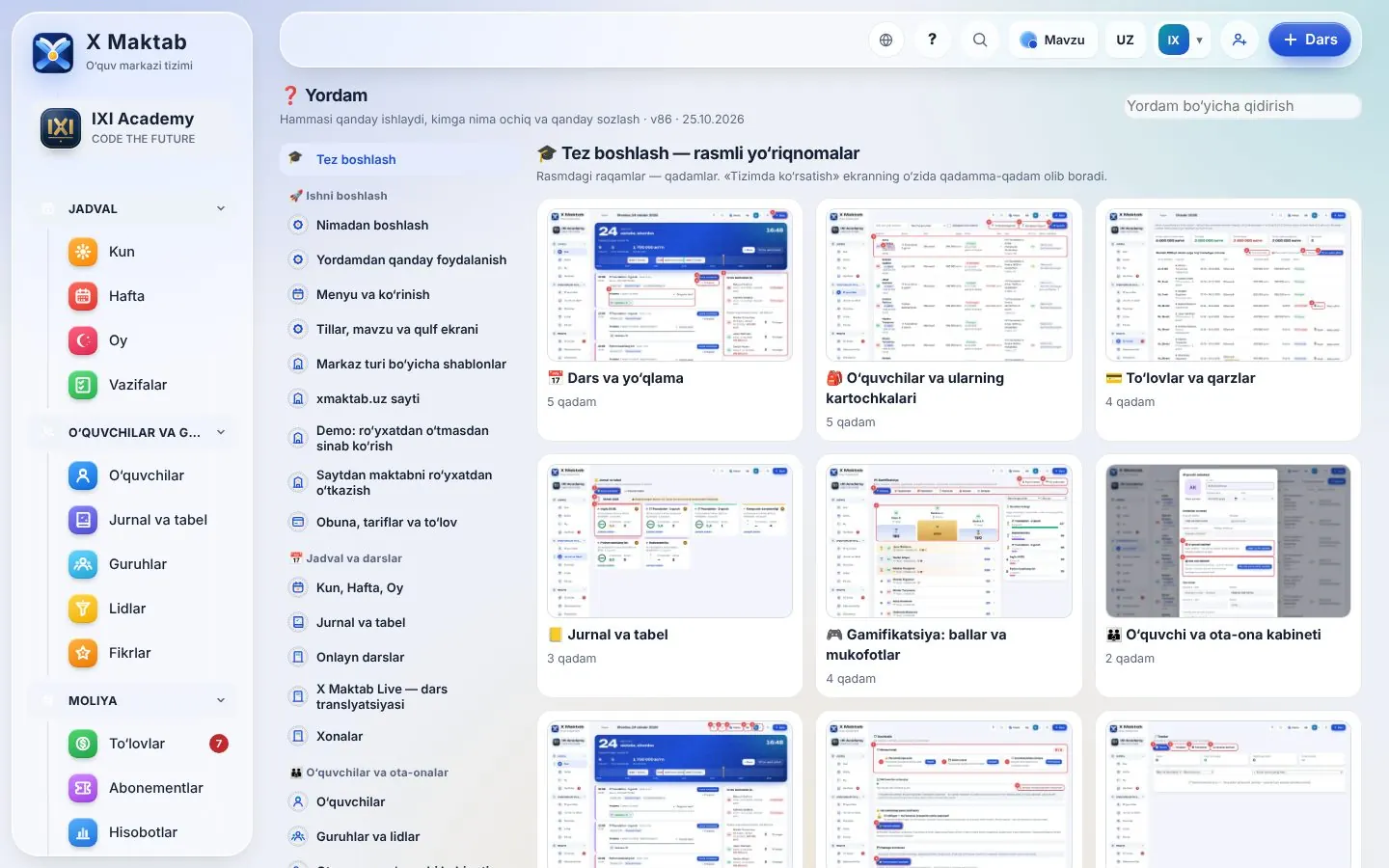Open the Oy moon icon
This screenshot has width=1389, height=868.
pyautogui.click(x=83, y=340)
